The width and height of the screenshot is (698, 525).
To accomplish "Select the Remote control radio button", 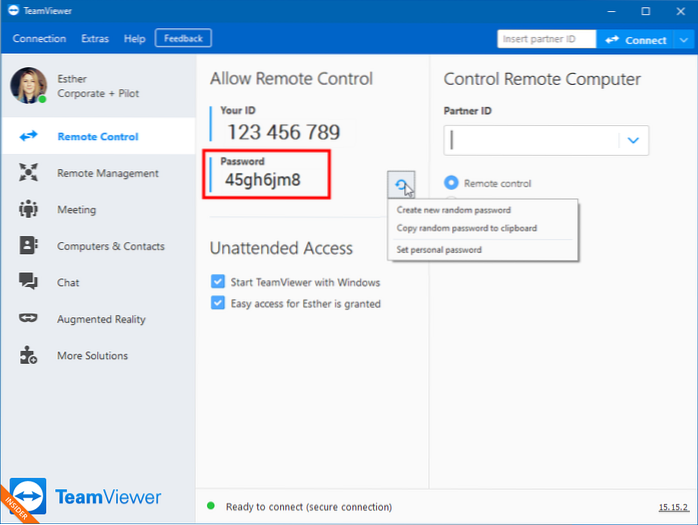I will coord(450,183).
